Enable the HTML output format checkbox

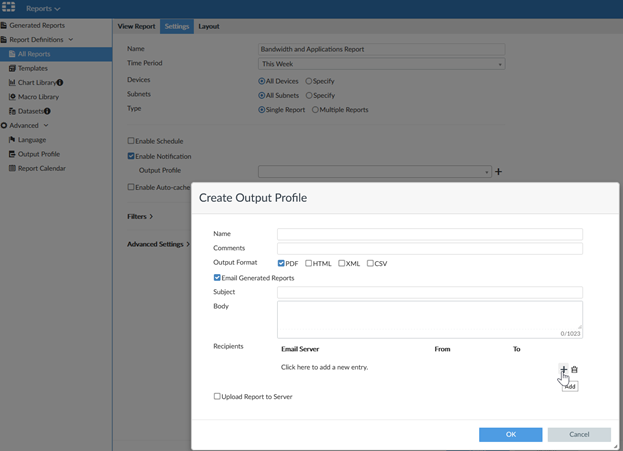click(x=309, y=263)
